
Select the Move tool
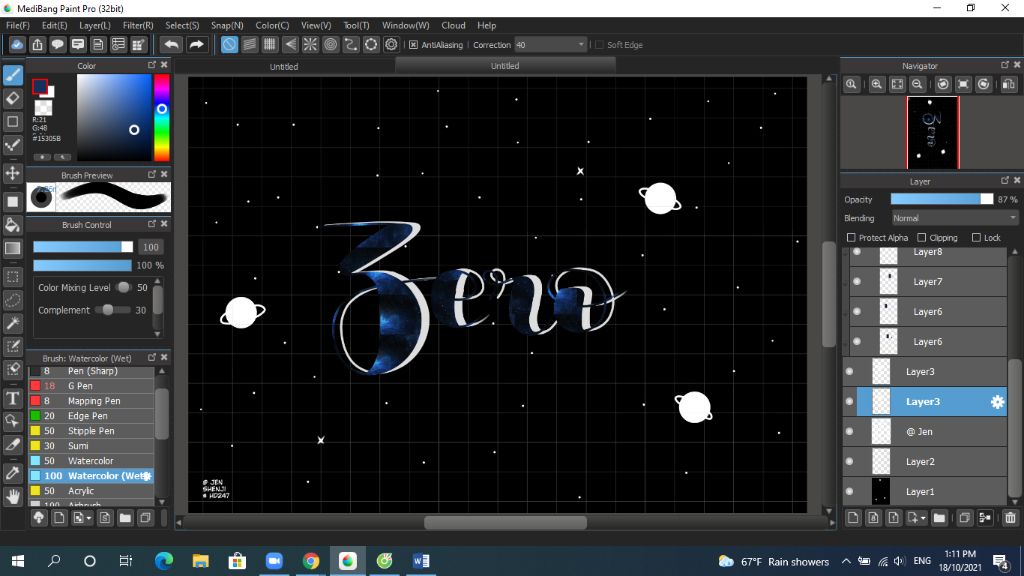click(x=13, y=173)
